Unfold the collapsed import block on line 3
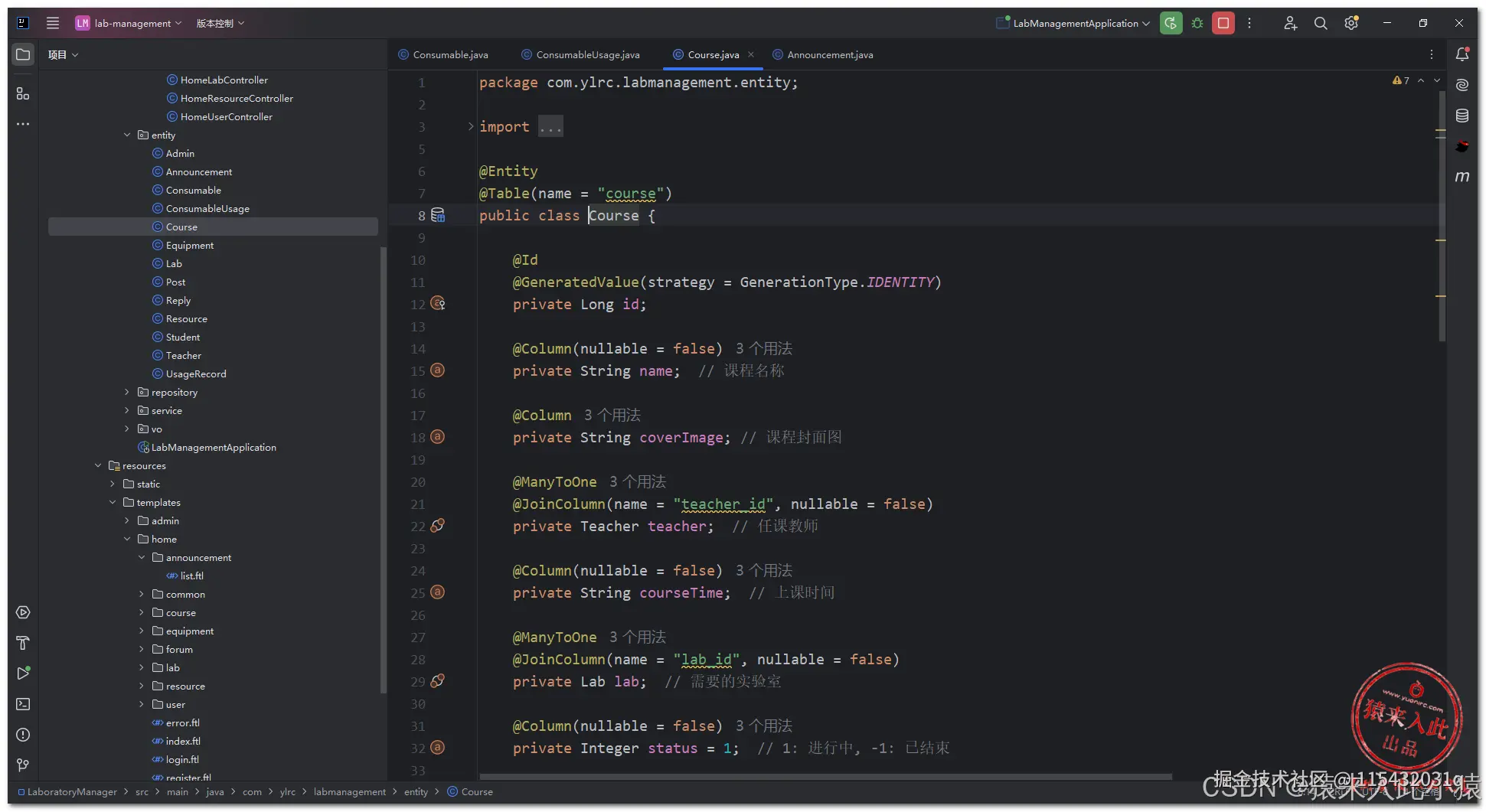Screen dimensions: 1486x812 (471, 126)
